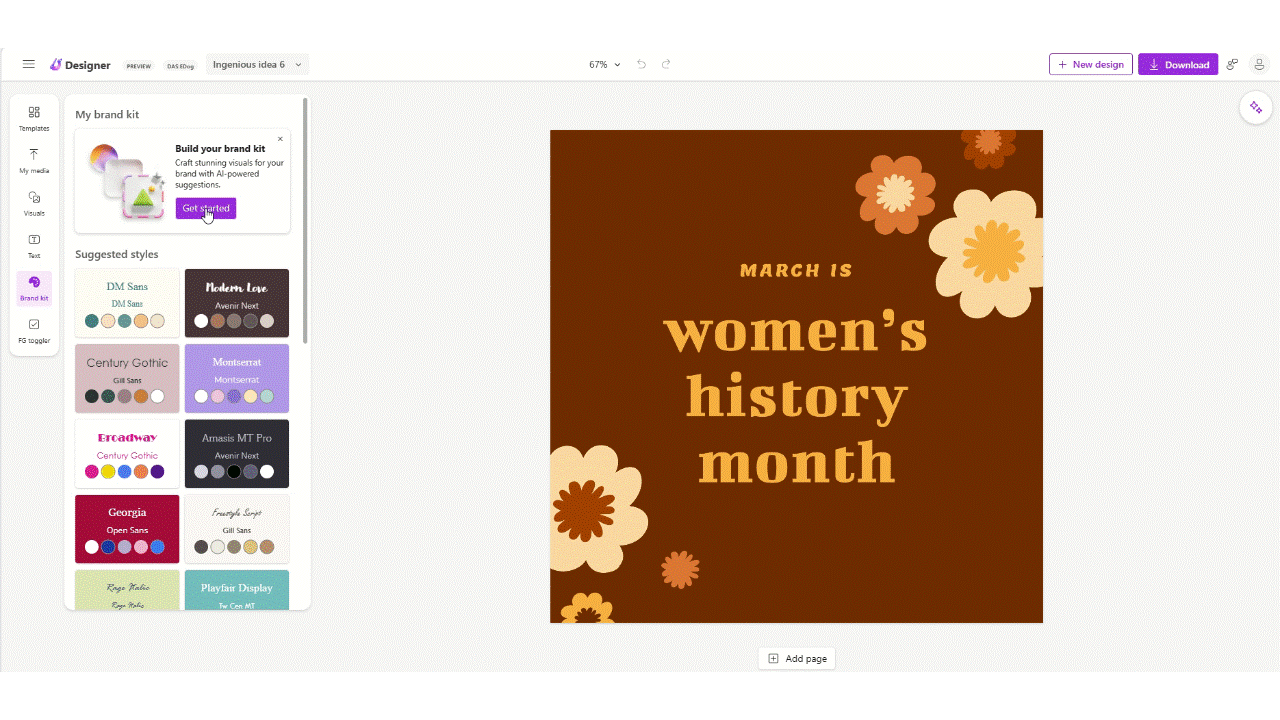Apply the Rage Italic suggested style
This screenshot has width=1280, height=720.
pyautogui.click(x=127, y=590)
